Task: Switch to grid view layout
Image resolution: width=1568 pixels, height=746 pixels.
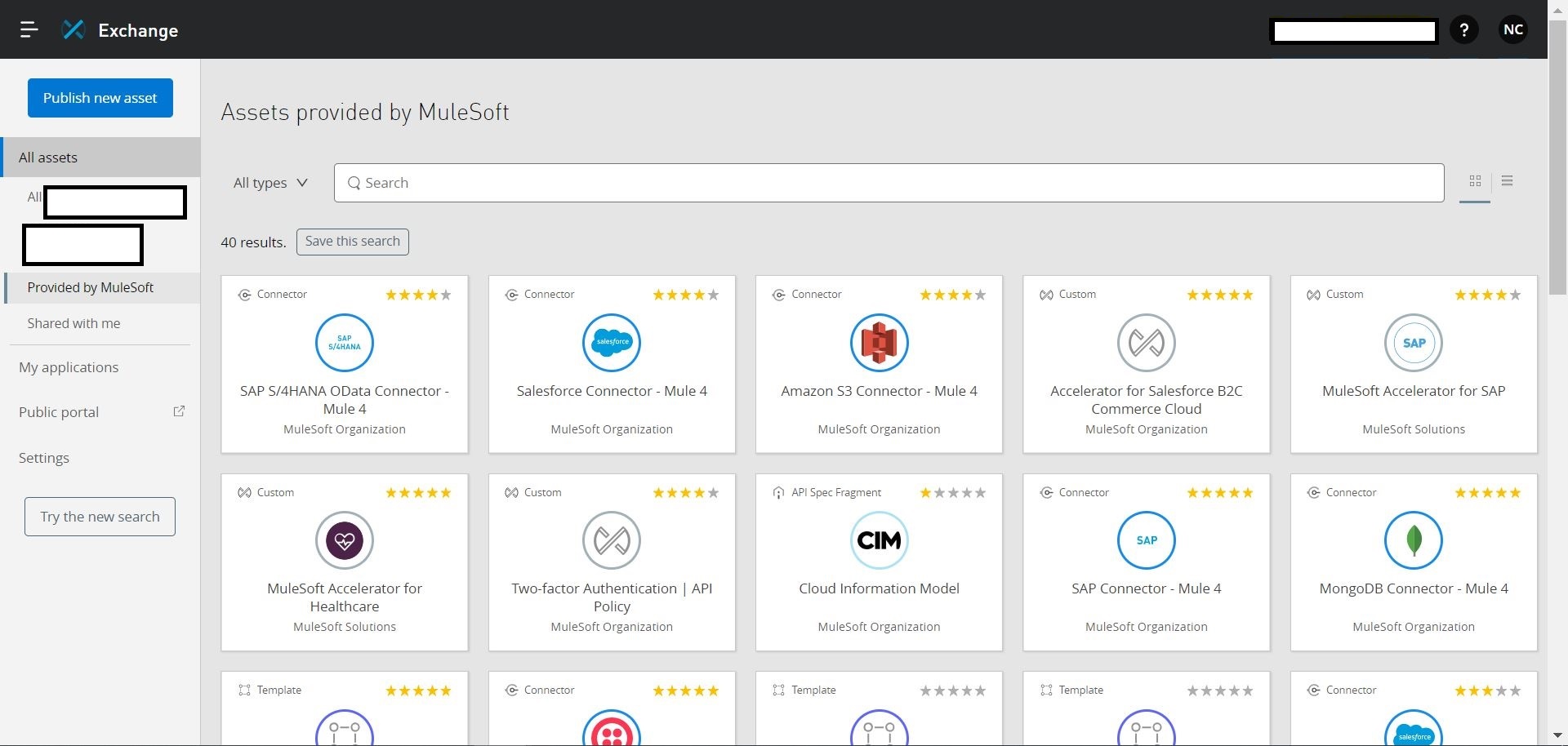Action: [x=1475, y=181]
